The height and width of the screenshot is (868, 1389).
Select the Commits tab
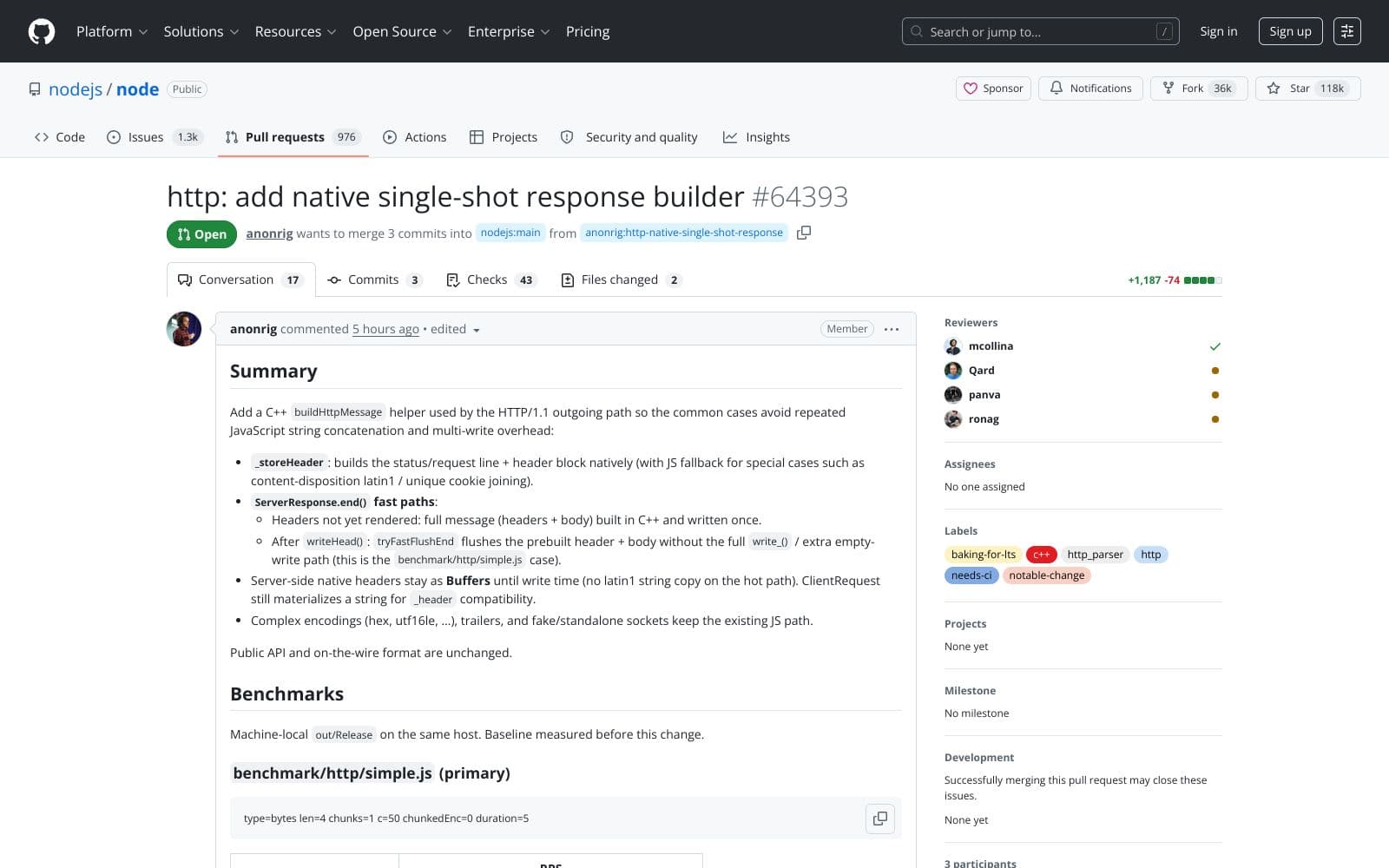tap(374, 279)
